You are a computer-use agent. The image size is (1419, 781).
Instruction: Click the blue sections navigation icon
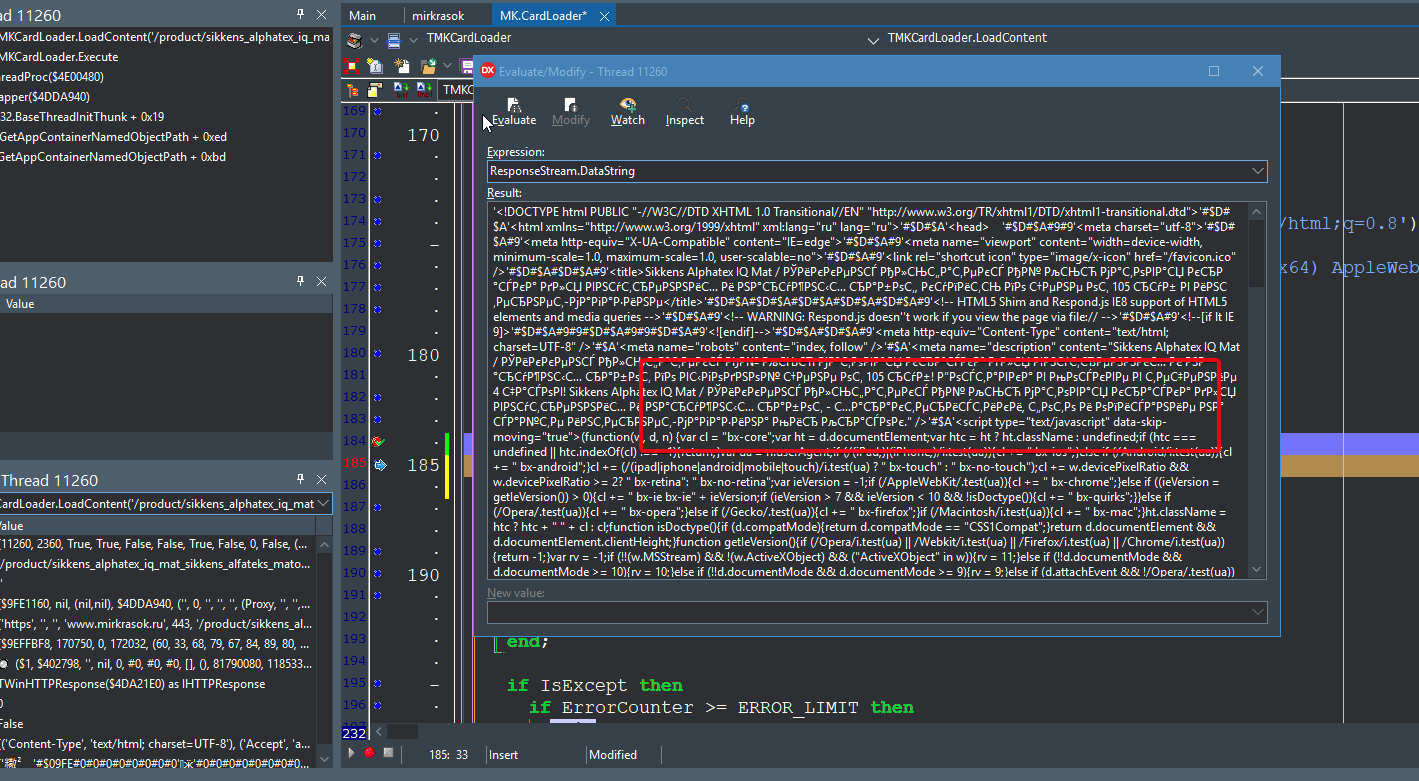click(394, 40)
